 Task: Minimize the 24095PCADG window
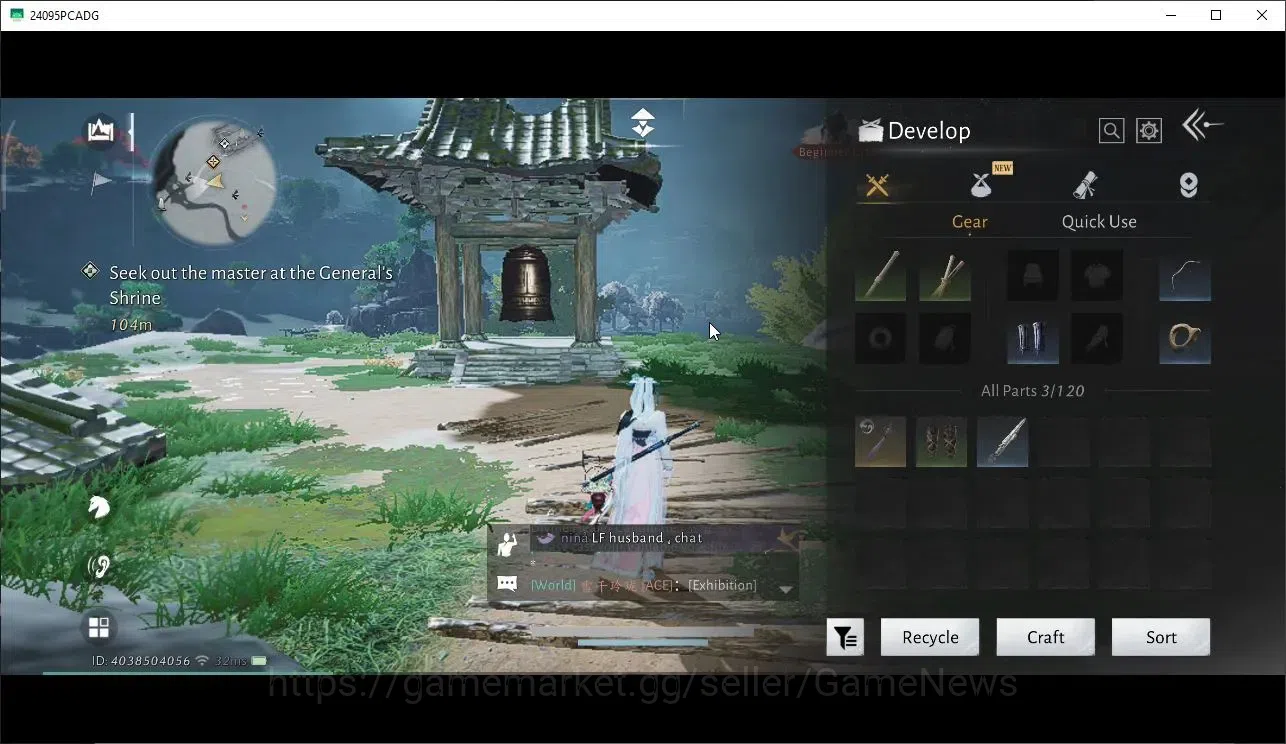[x=1171, y=15]
